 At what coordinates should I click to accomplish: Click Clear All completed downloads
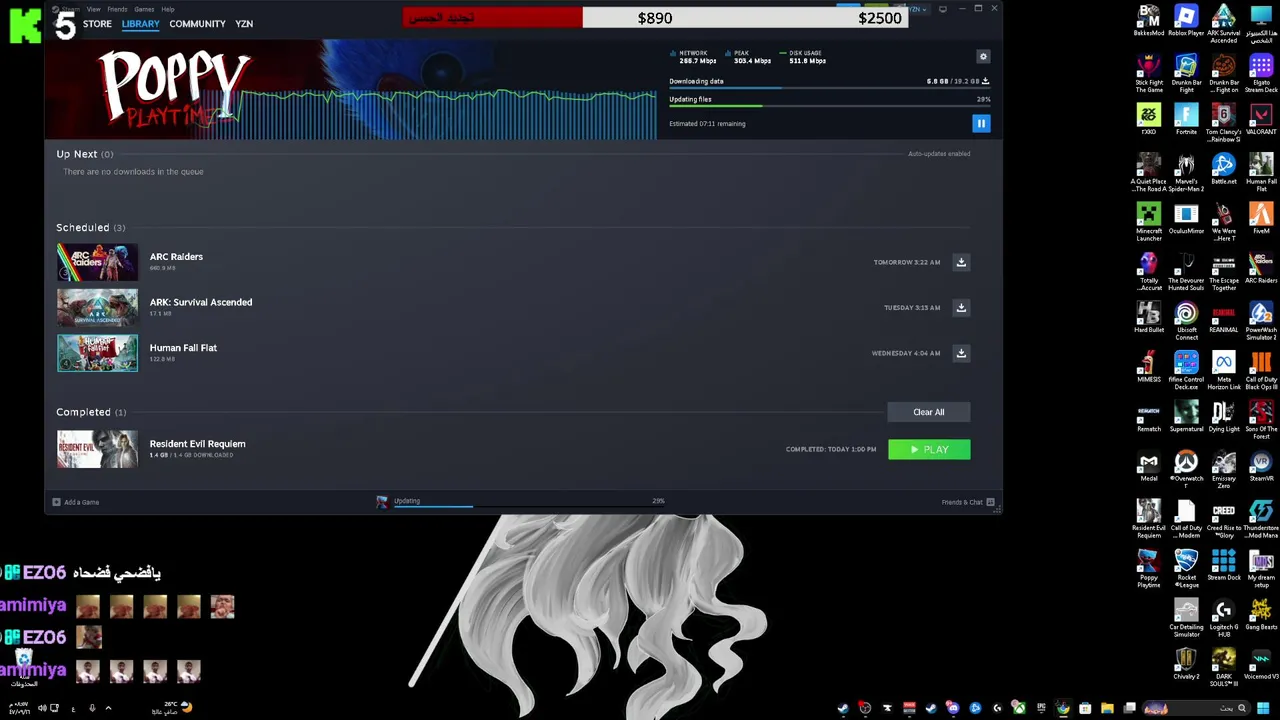pyautogui.click(x=928, y=412)
